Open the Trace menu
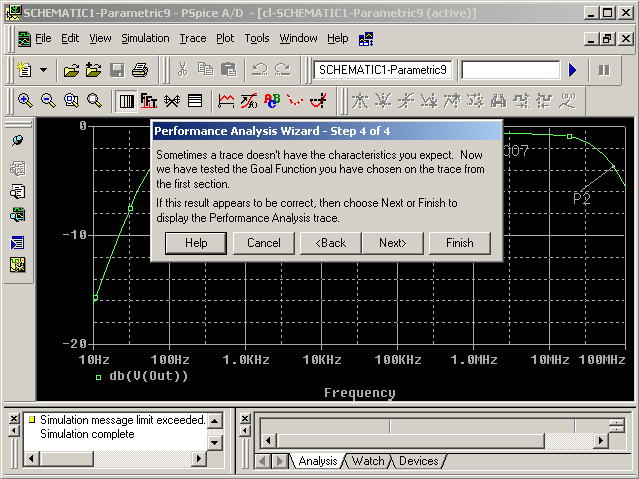 (x=193, y=38)
